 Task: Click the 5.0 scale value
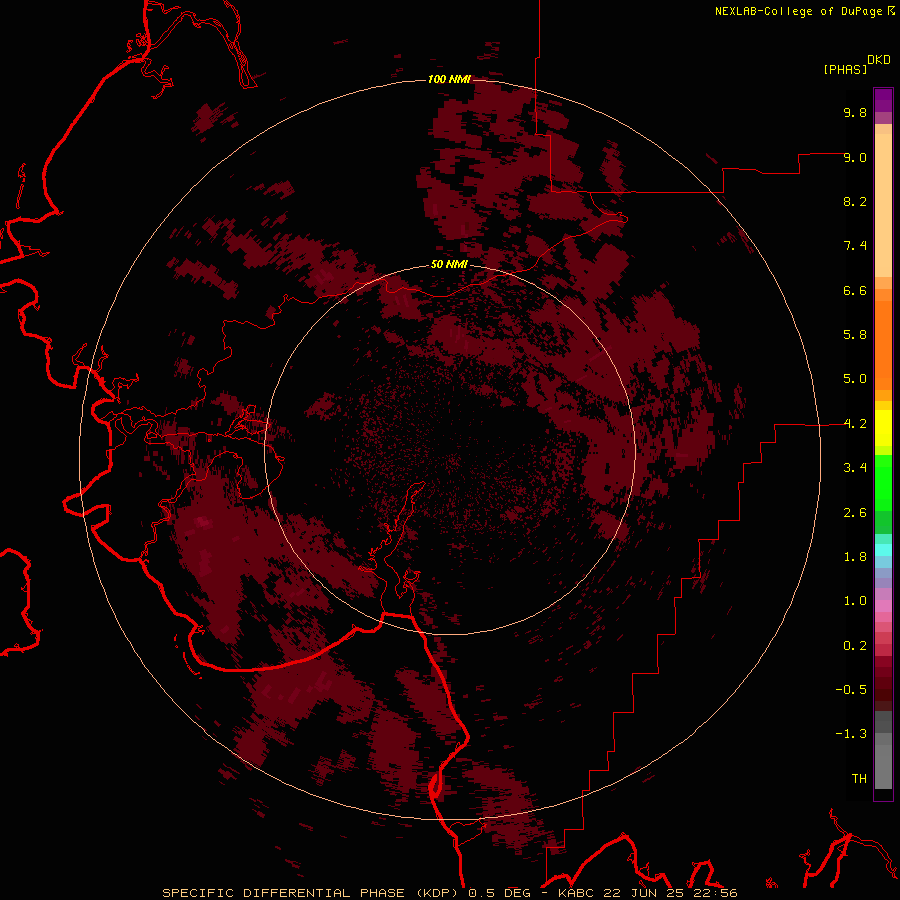pyautogui.click(x=855, y=379)
